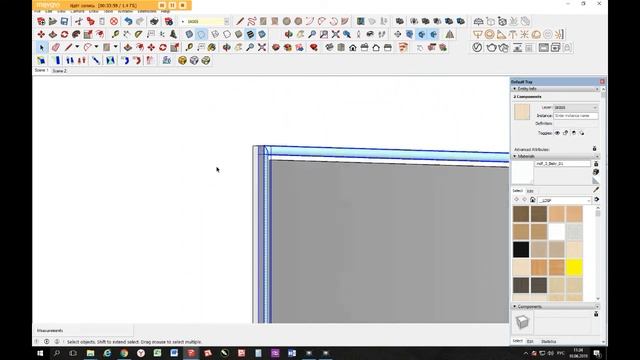This screenshot has width=640, height=360.
Task: Open the Components Edit tab
Action: point(530,341)
